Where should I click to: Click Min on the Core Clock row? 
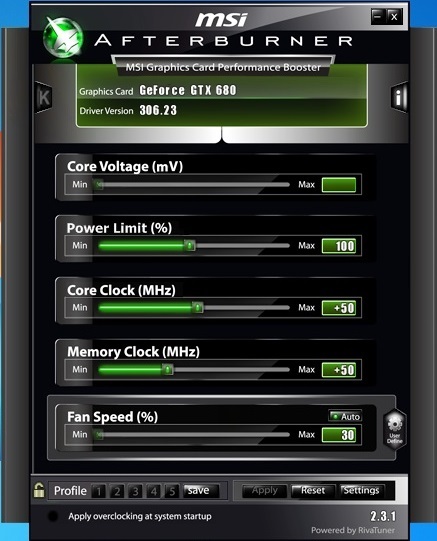(80, 307)
